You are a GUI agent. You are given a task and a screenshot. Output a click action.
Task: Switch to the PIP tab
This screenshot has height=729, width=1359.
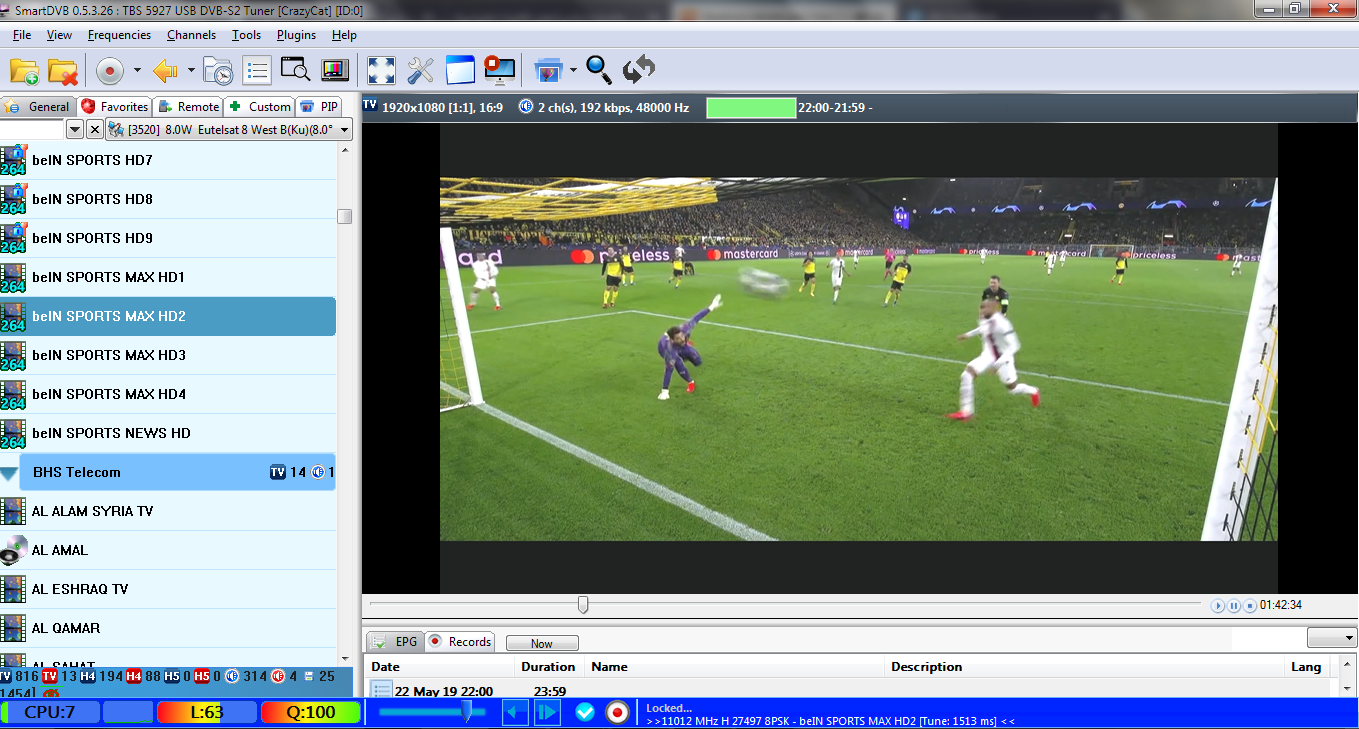point(319,106)
